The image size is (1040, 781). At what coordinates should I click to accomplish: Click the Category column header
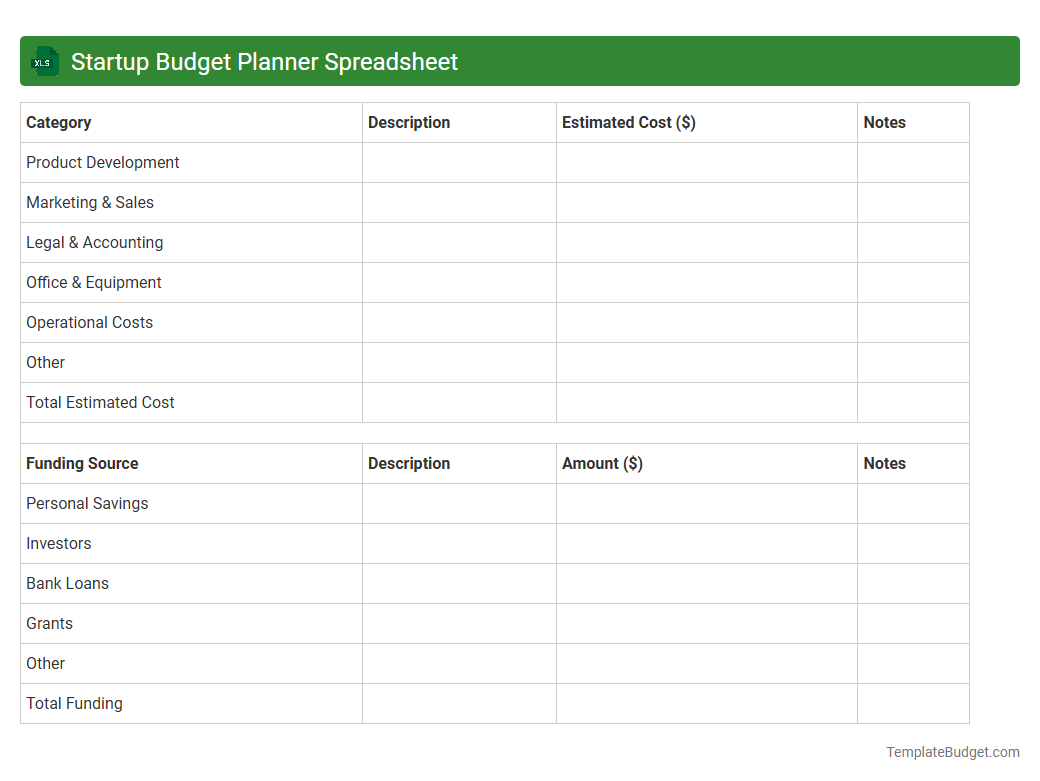pos(58,122)
